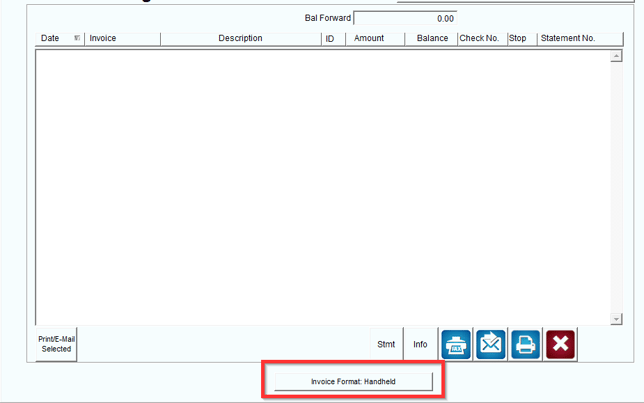Click the scrollbar up arrow
This screenshot has height=403, width=644.
(x=616, y=56)
